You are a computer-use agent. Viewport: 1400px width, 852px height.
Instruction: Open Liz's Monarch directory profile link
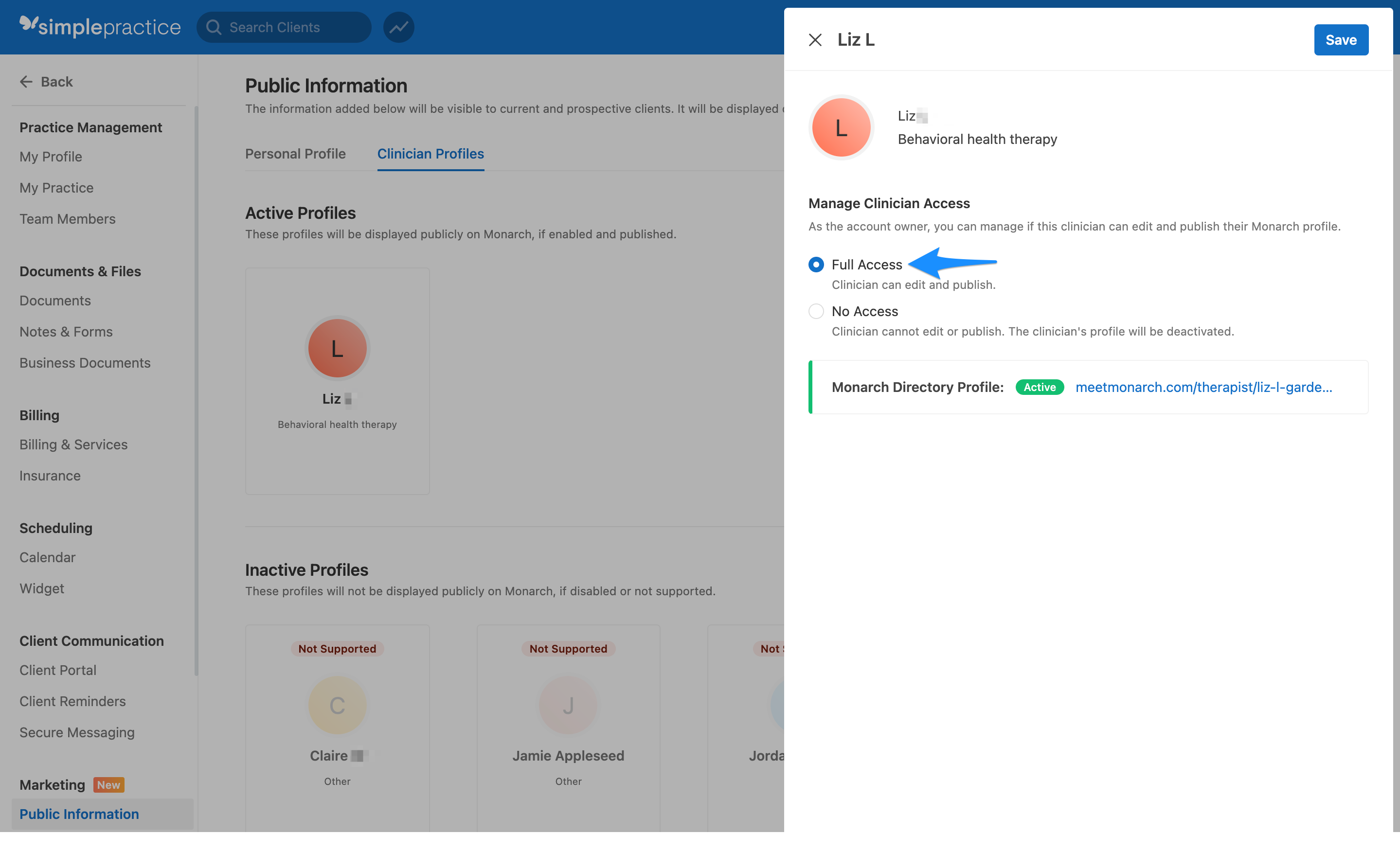click(x=1203, y=387)
